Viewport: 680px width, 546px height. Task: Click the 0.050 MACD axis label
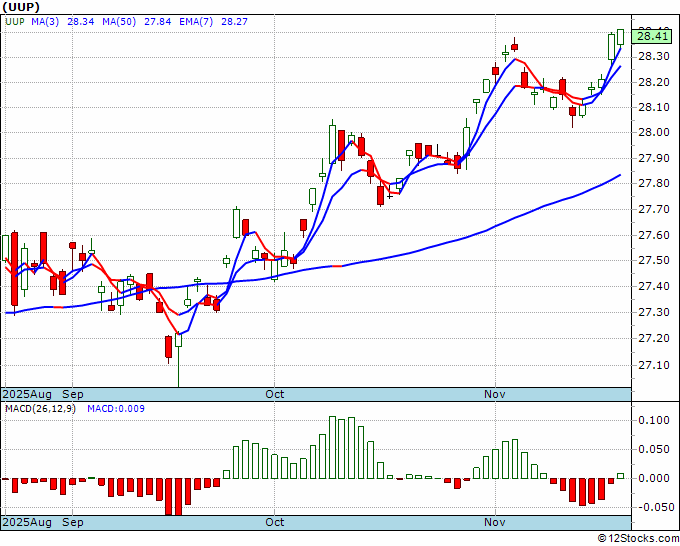click(654, 449)
